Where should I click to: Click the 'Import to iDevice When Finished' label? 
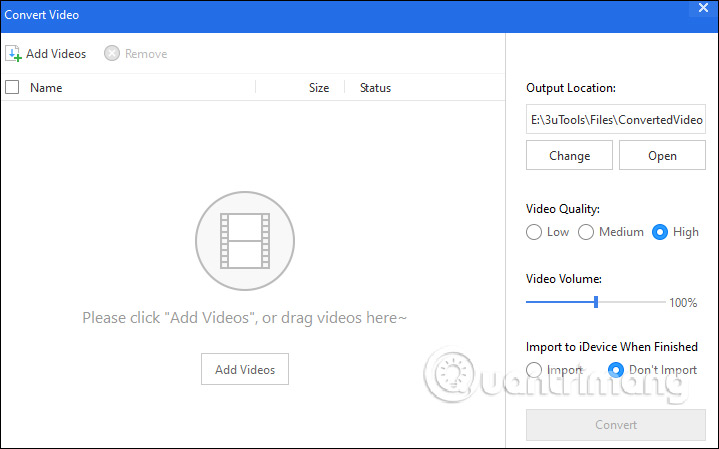tap(612, 347)
